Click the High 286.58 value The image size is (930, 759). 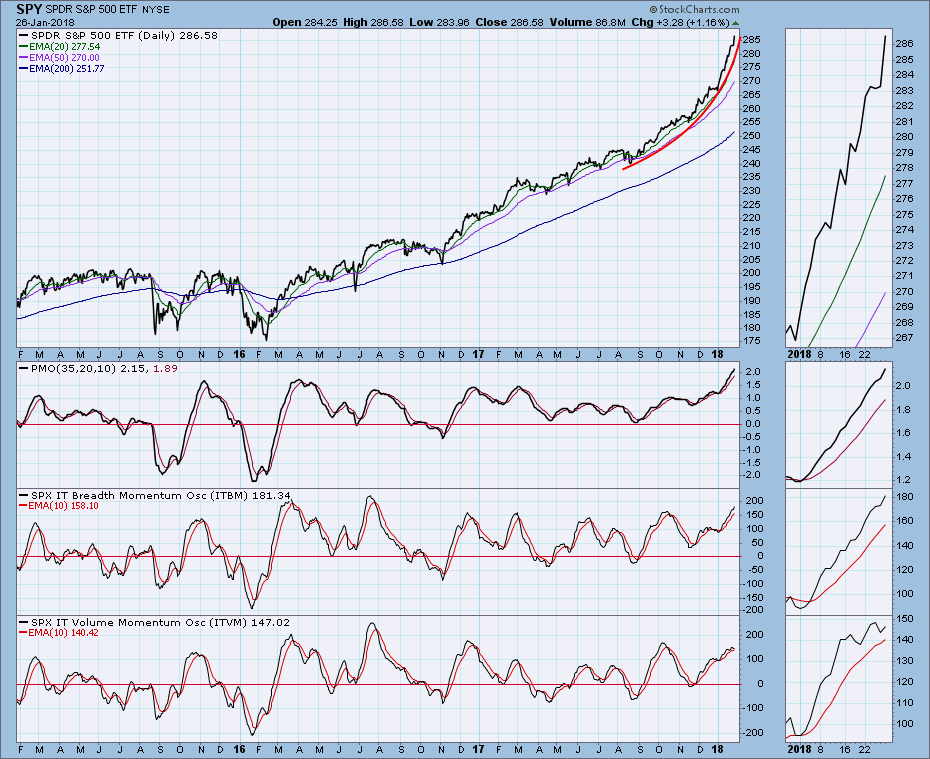pos(373,23)
